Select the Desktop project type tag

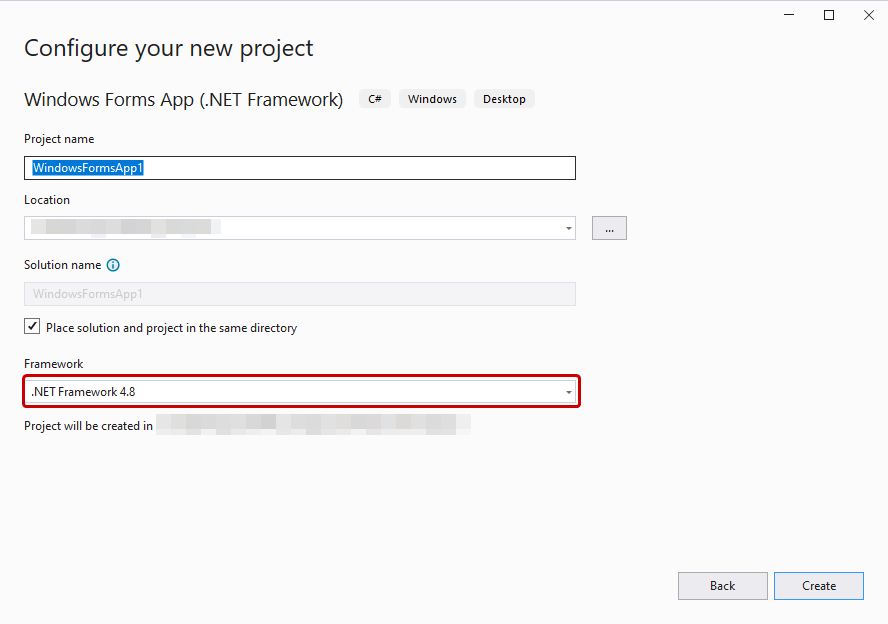click(x=504, y=99)
